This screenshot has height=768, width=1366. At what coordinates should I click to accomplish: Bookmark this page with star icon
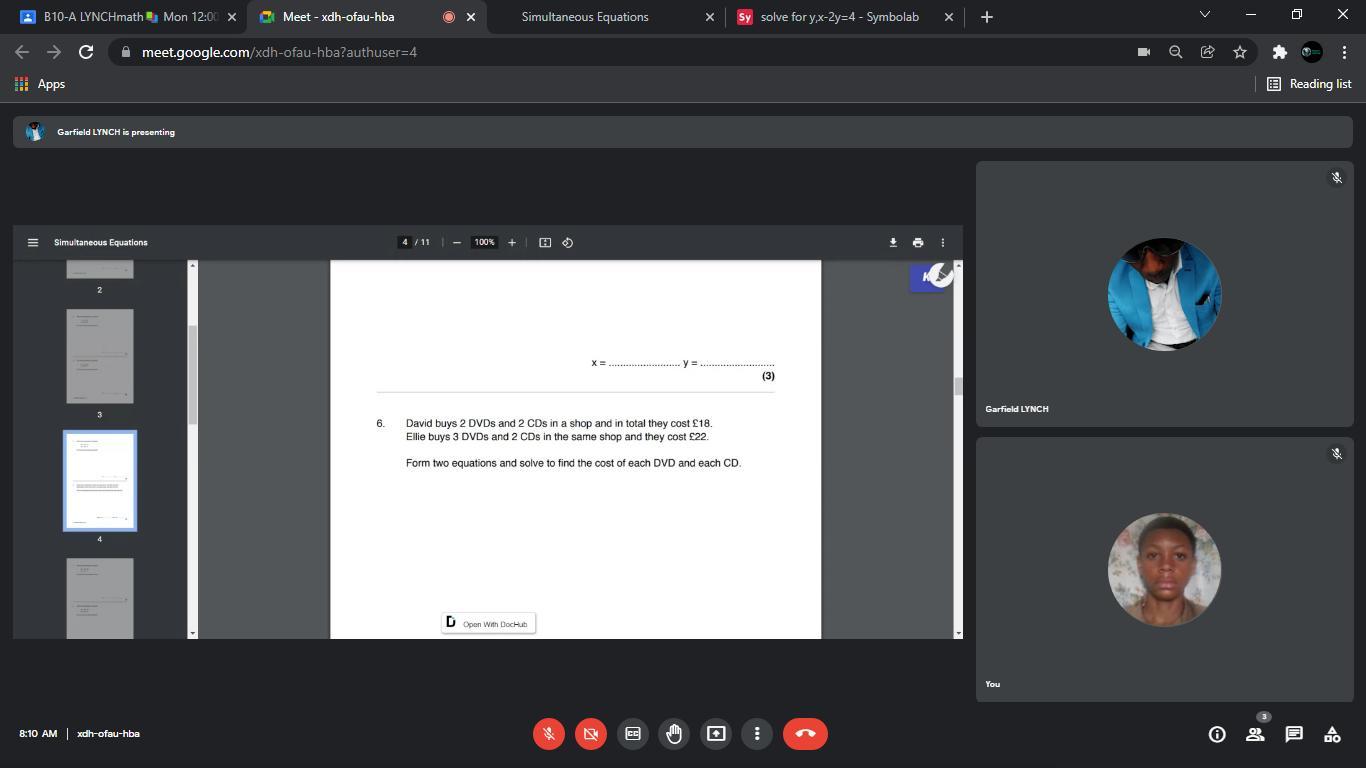1240,52
